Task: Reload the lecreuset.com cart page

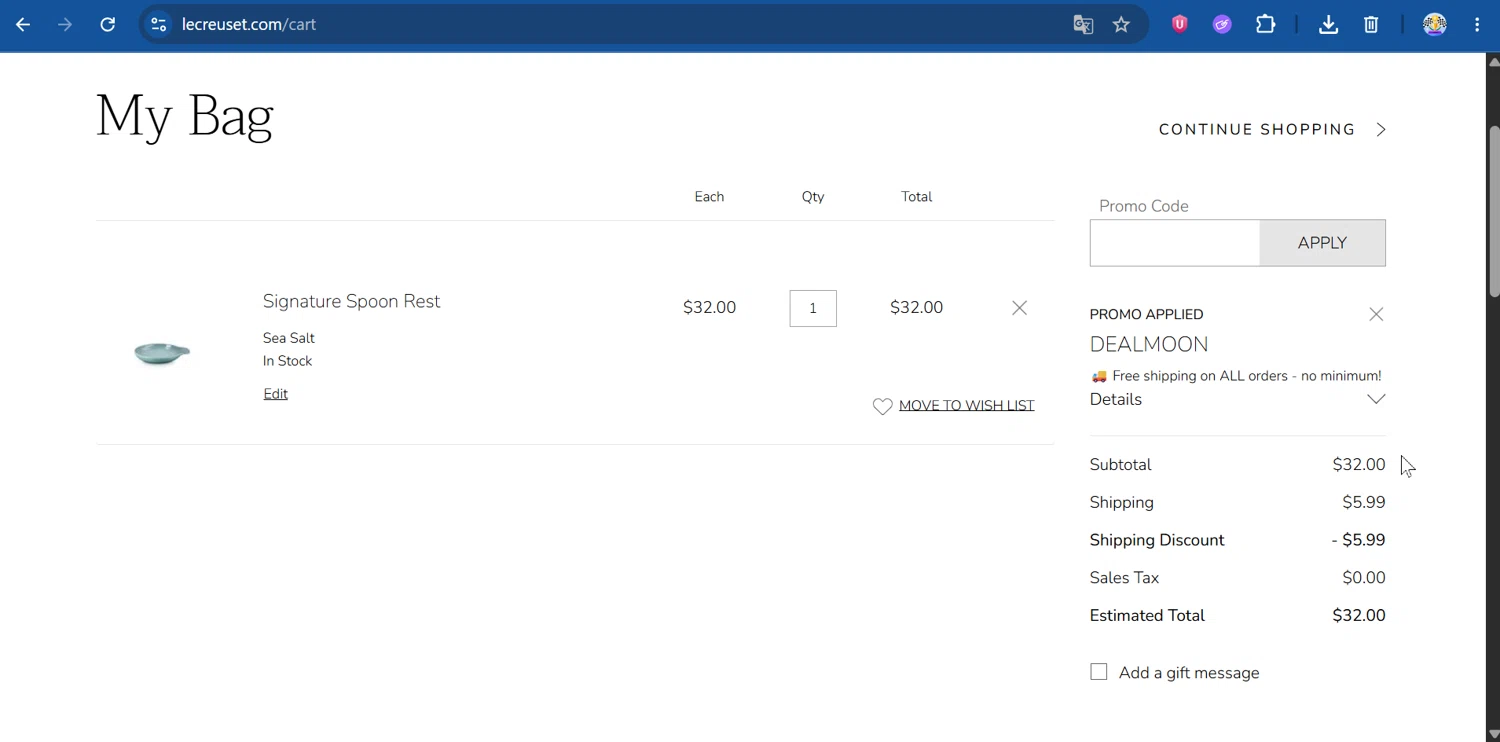Action: [108, 25]
